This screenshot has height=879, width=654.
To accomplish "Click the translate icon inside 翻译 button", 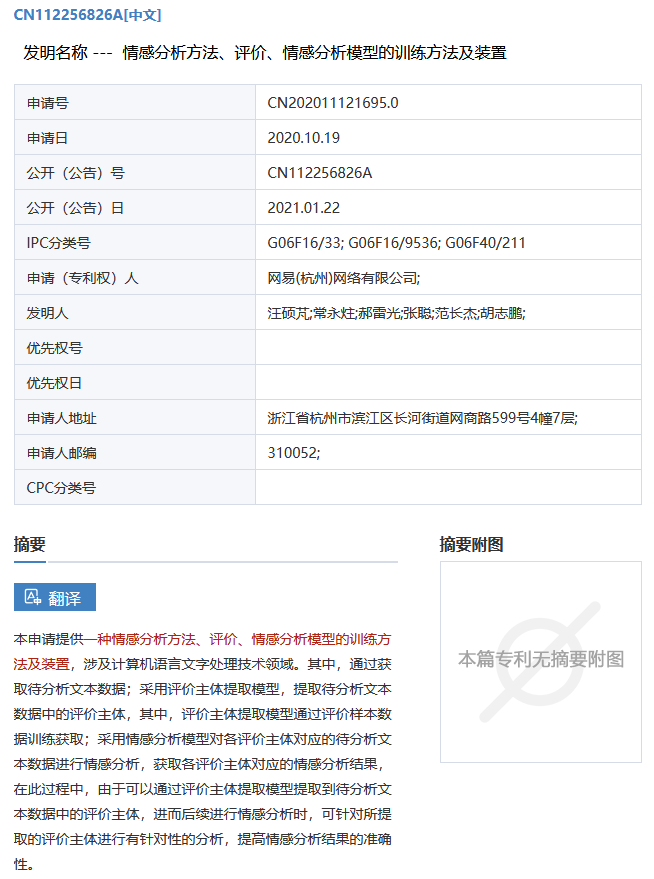I will click(33, 597).
